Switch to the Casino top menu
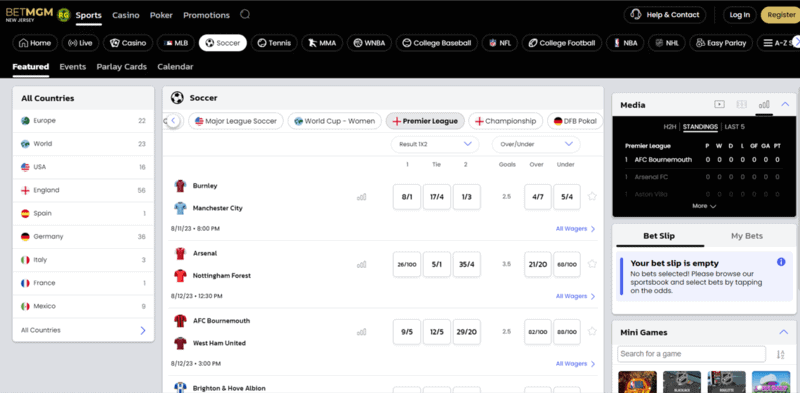 126,15
